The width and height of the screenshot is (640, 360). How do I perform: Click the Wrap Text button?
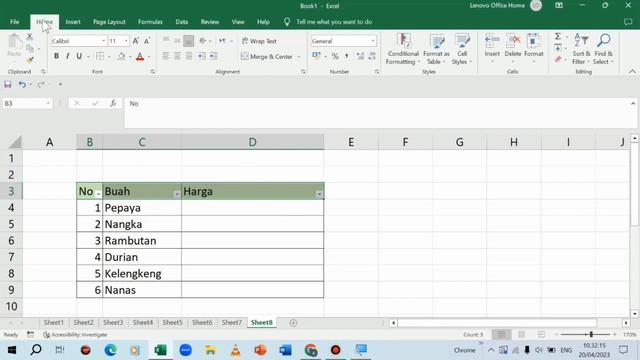(x=259, y=41)
